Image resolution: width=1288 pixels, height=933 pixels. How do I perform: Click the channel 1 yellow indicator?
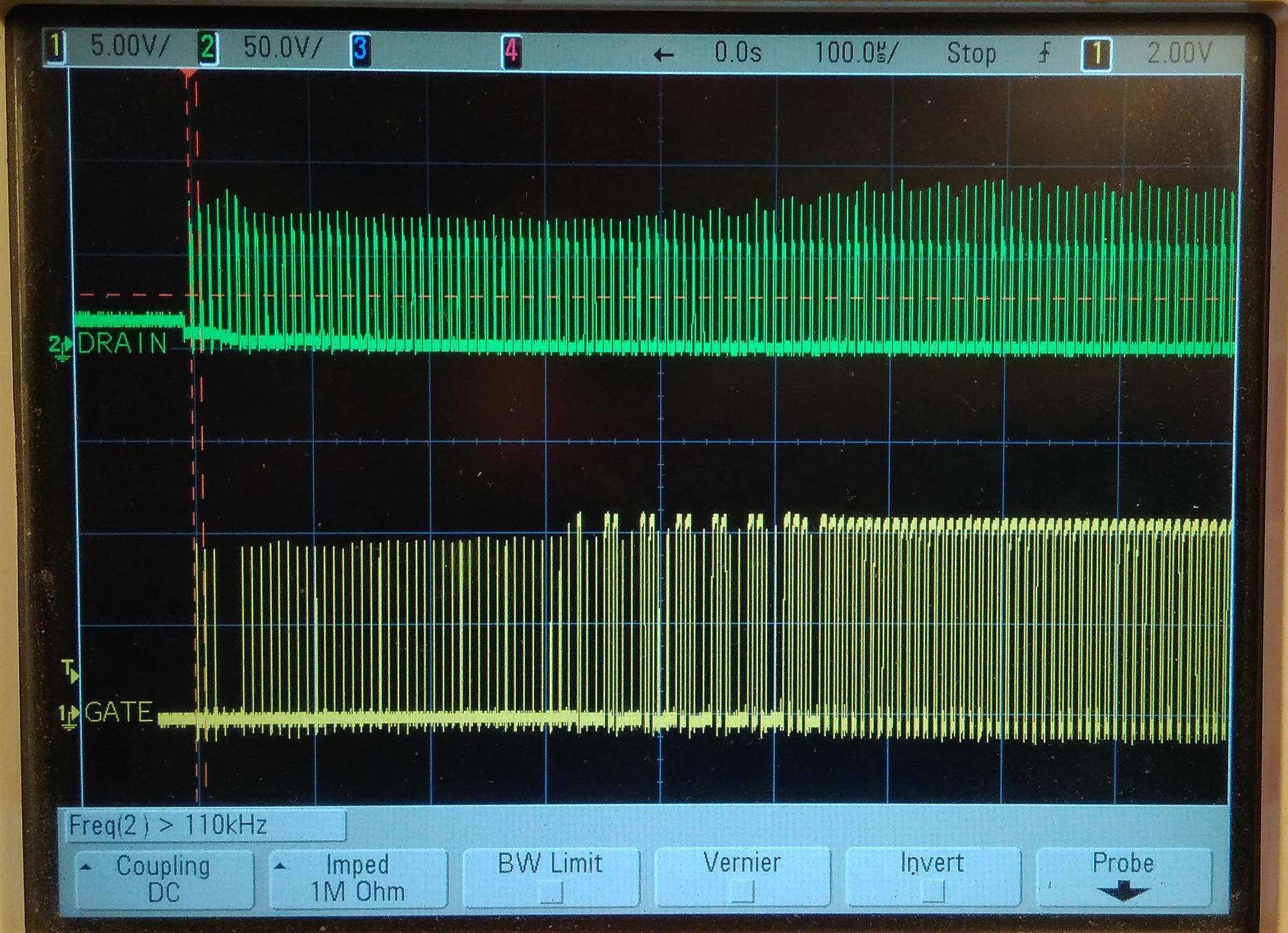pyautogui.click(x=56, y=48)
